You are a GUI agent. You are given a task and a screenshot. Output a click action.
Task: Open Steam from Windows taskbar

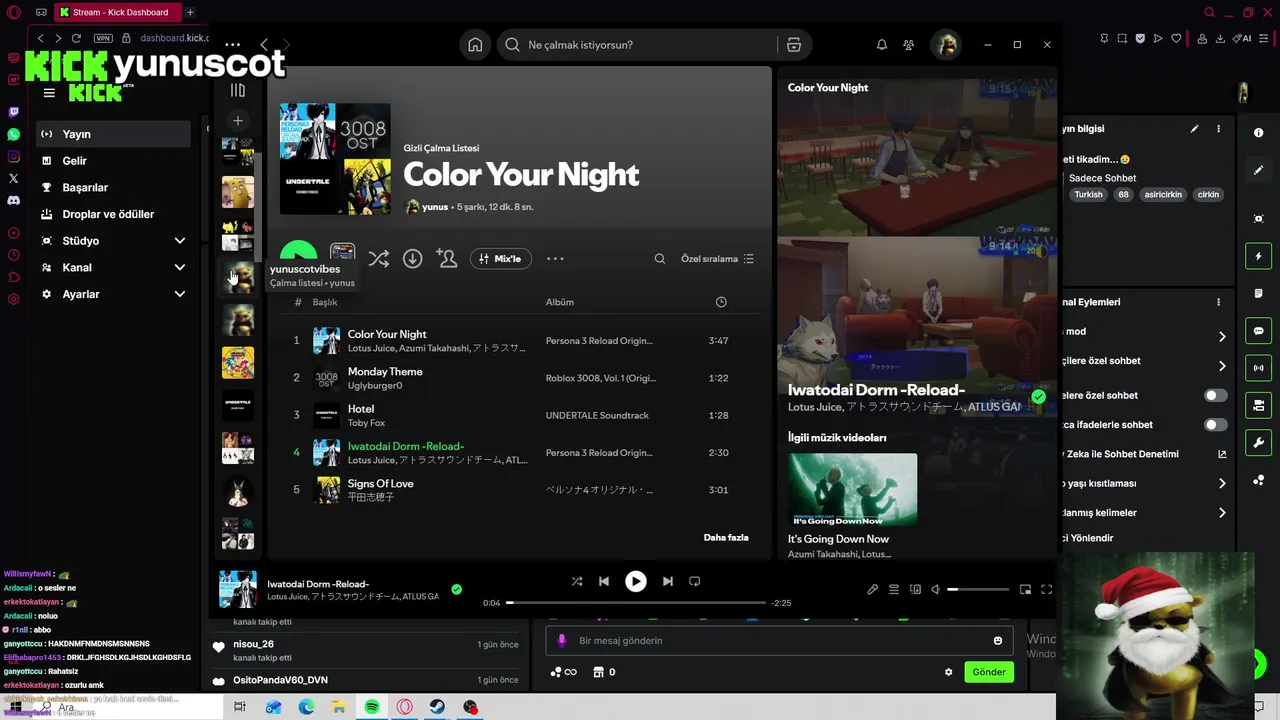[438, 707]
